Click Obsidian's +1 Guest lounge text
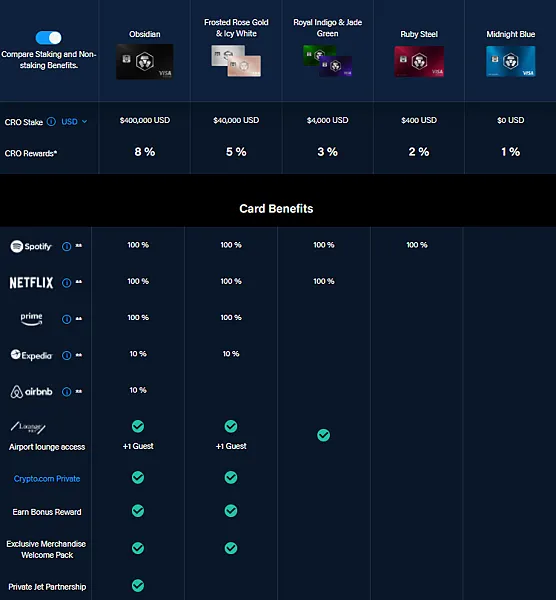Viewport: 556px width, 600px height. [x=138, y=446]
